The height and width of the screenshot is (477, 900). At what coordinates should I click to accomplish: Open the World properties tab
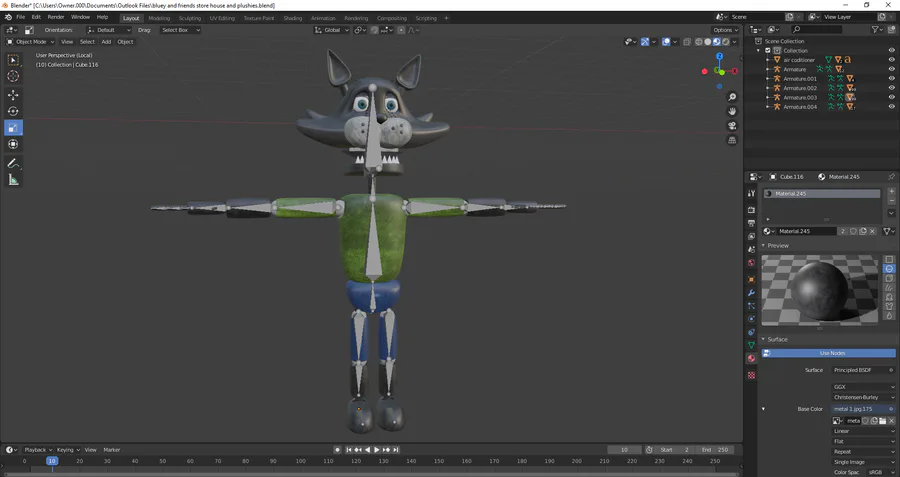coord(751,263)
